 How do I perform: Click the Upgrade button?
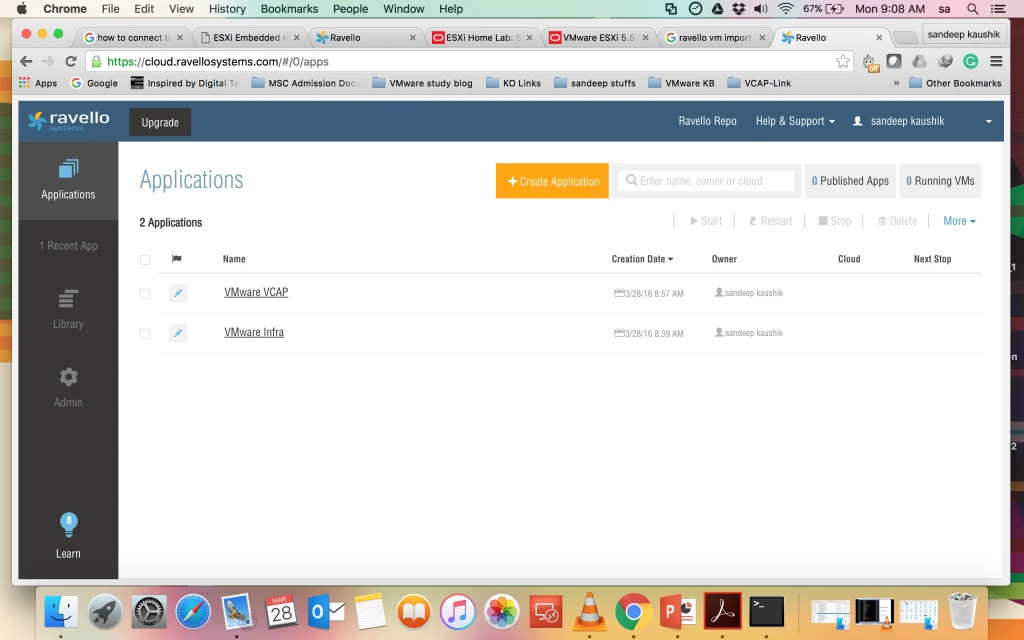(160, 122)
